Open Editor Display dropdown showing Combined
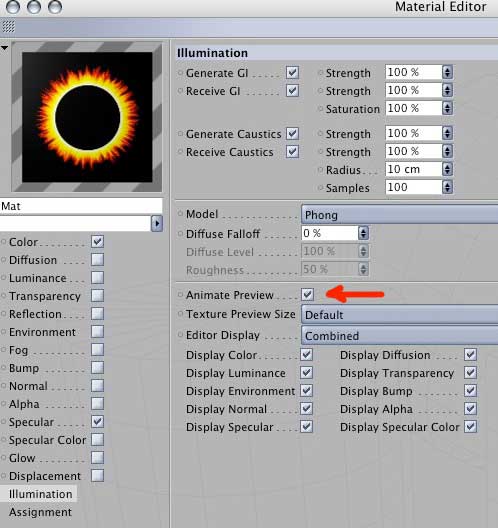This screenshot has height=528, width=498. point(400,335)
